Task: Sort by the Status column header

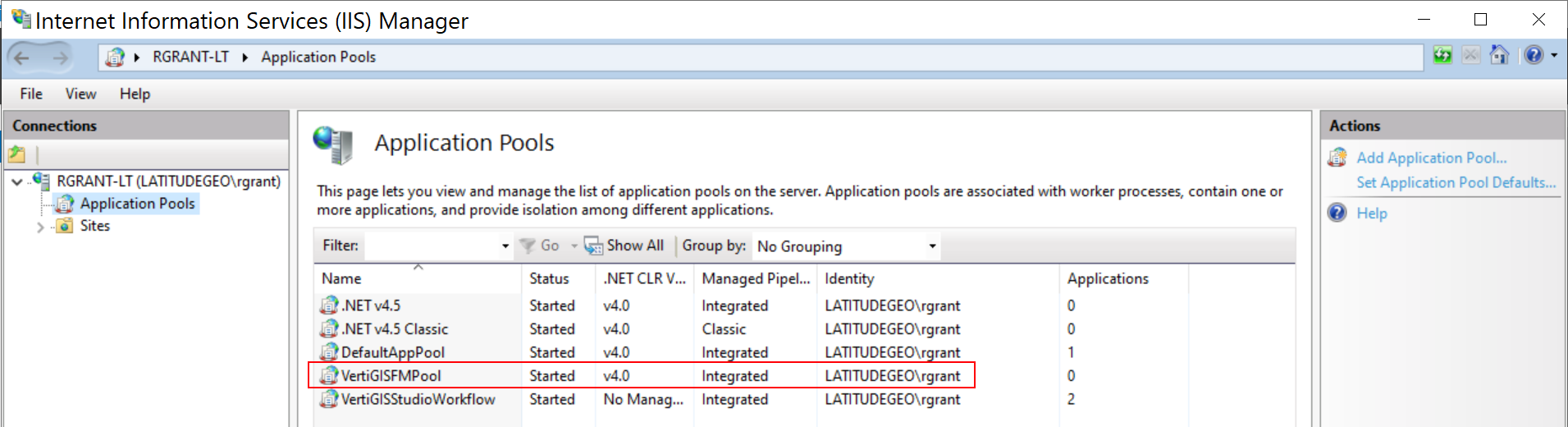Action: 559,278
